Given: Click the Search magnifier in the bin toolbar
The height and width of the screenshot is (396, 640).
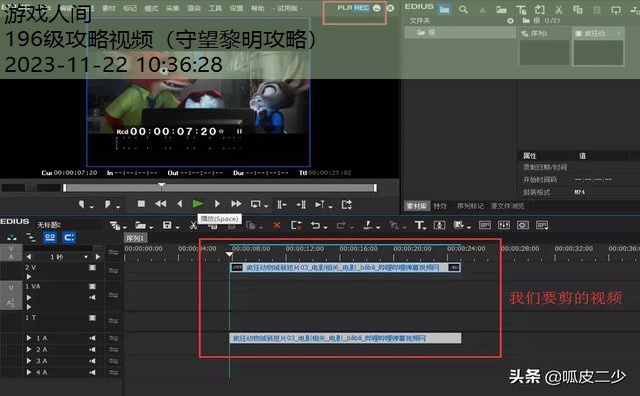Looking at the screenshot, I should pyautogui.click(x=463, y=9).
